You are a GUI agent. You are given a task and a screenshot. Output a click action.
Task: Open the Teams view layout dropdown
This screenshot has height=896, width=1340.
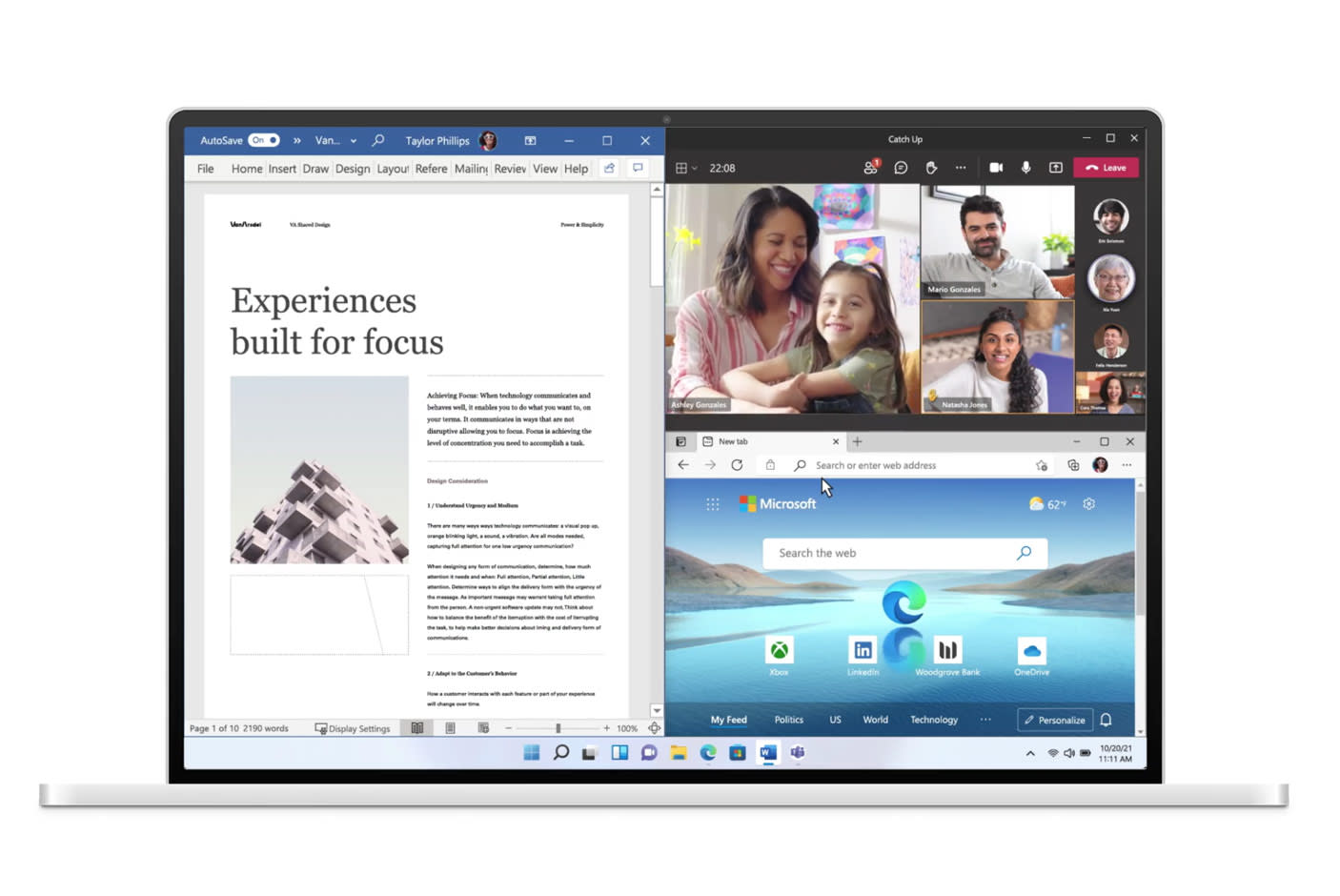click(686, 168)
